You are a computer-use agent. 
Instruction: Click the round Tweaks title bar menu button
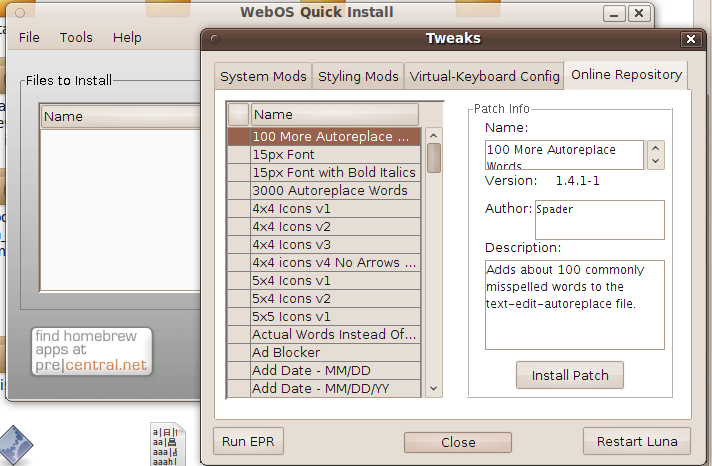pos(215,39)
